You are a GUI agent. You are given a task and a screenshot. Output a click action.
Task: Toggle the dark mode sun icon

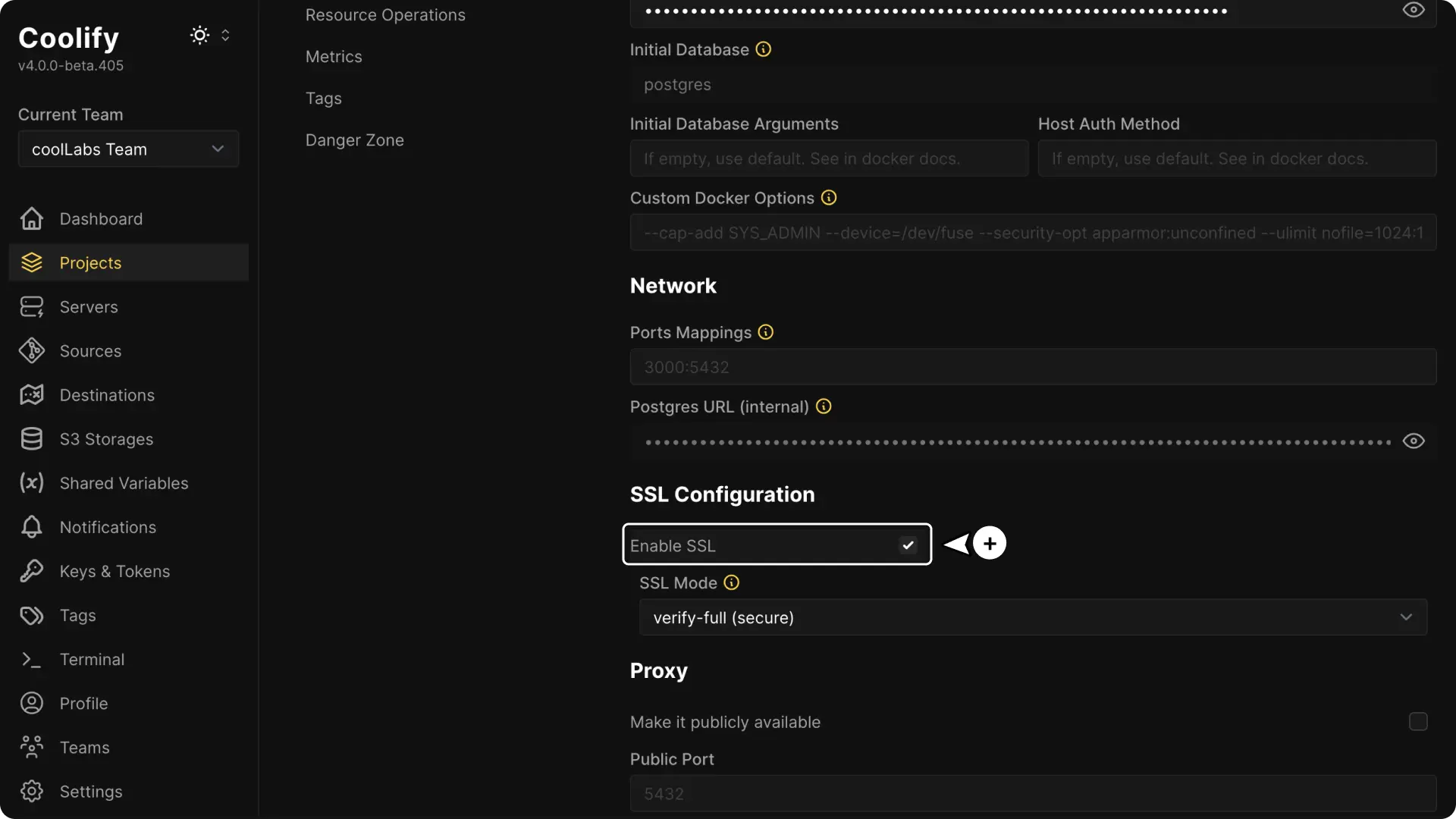point(199,35)
